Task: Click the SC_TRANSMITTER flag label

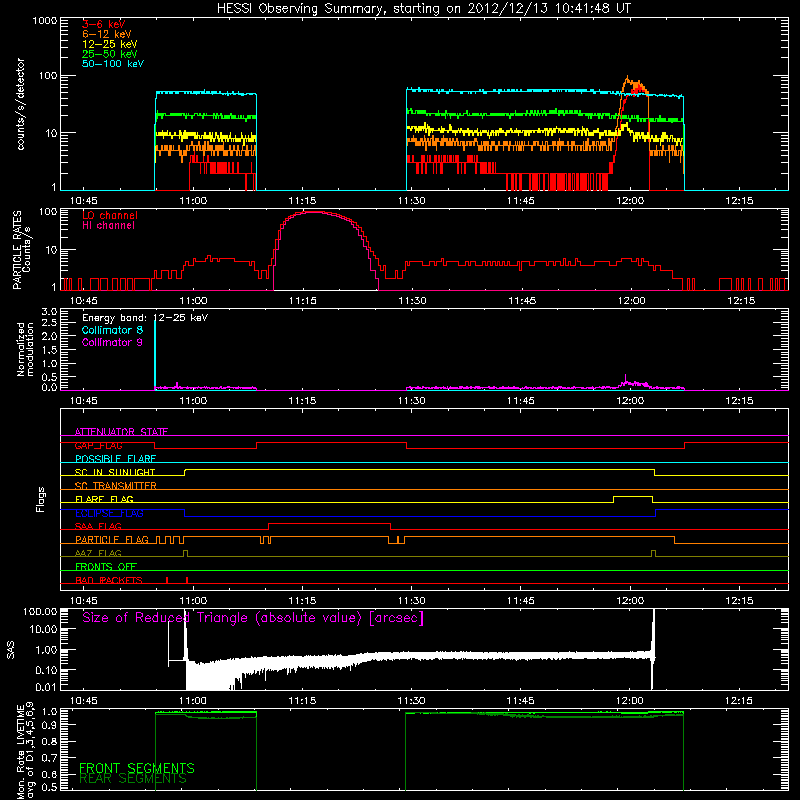Action: tap(115, 486)
